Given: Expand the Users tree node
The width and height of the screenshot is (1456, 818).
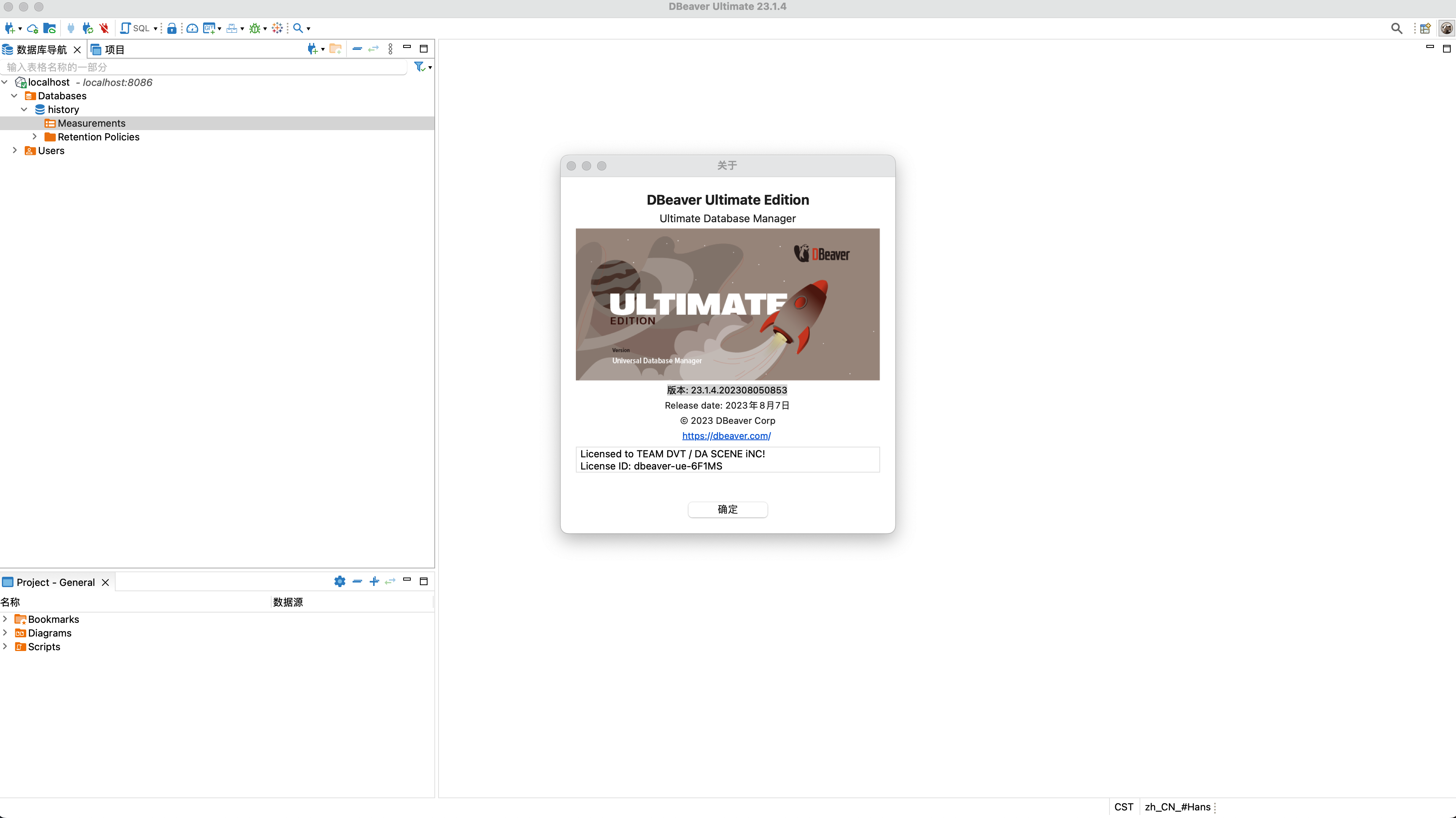Looking at the screenshot, I should pyautogui.click(x=15, y=150).
